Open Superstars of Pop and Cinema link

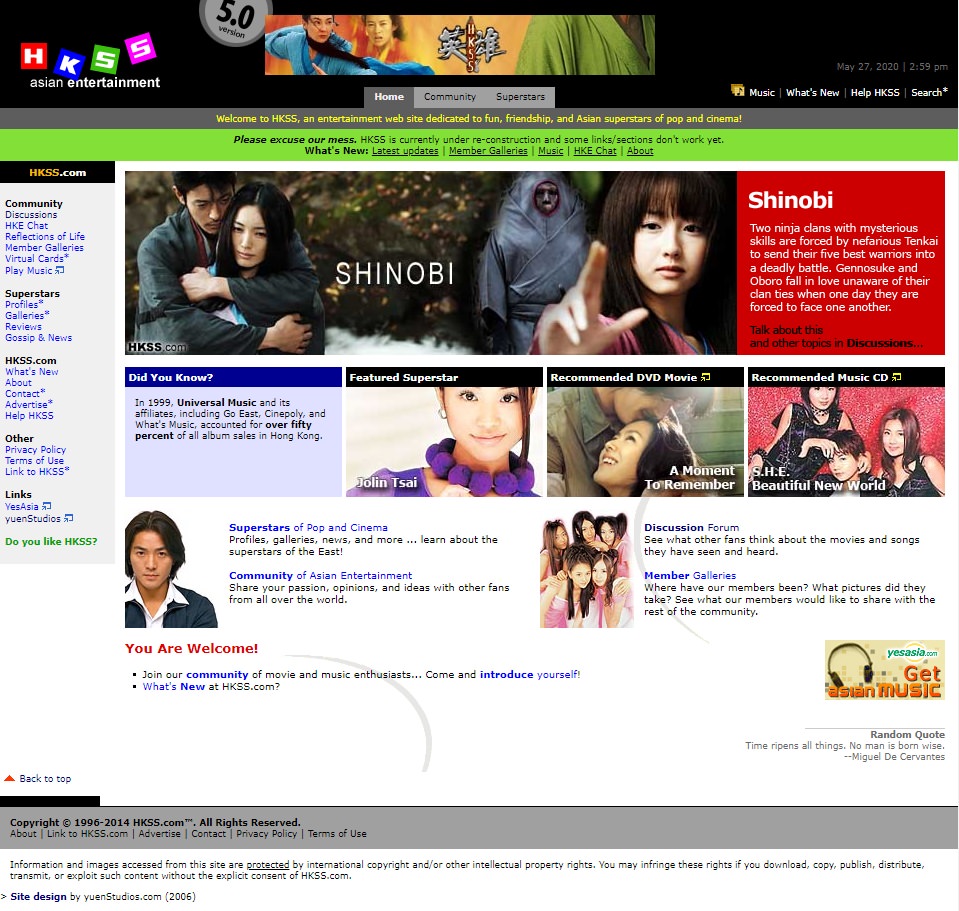[308, 527]
